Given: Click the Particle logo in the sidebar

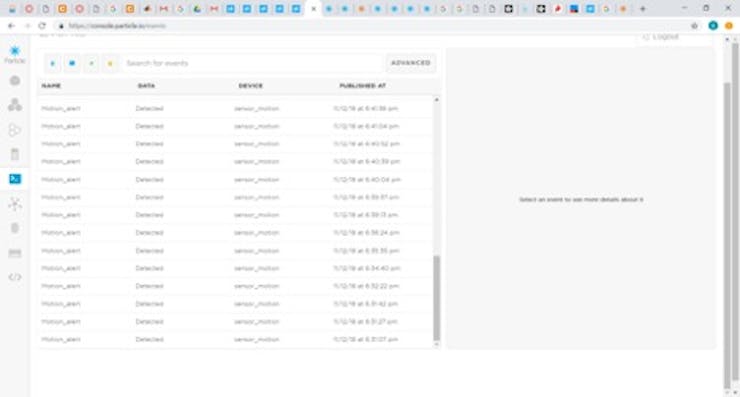Looking at the screenshot, I should point(15,54).
